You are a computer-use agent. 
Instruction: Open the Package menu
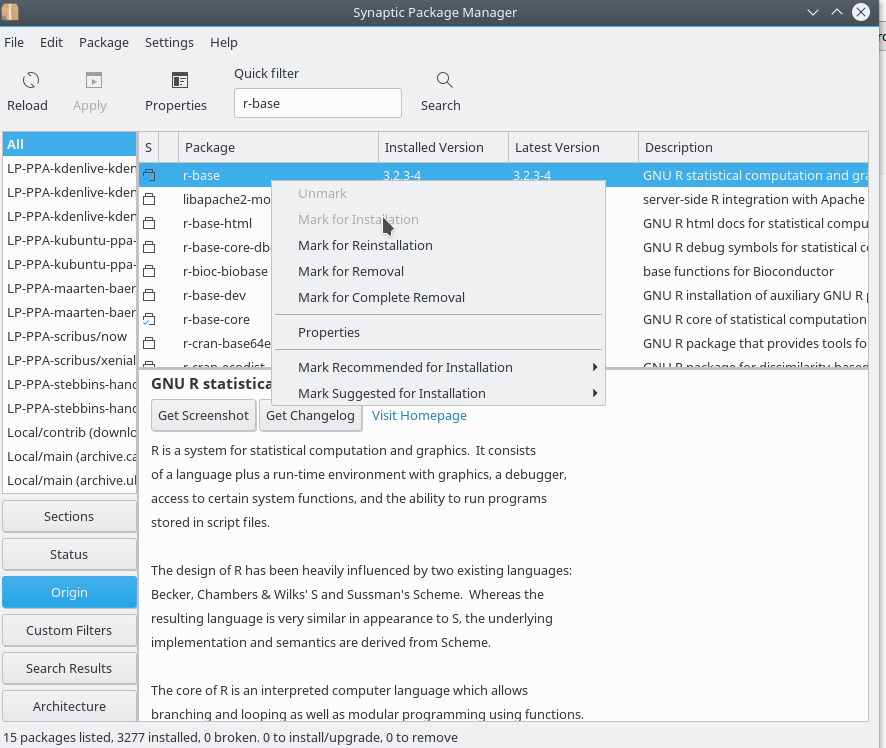coord(104,42)
